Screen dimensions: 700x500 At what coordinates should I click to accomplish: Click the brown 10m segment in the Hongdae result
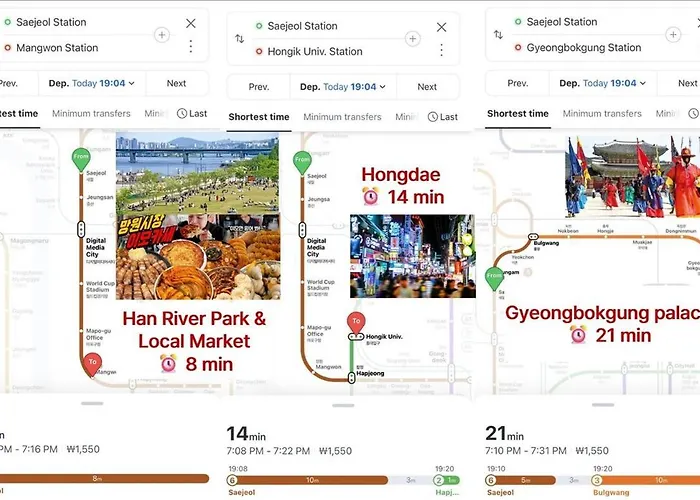click(312, 480)
